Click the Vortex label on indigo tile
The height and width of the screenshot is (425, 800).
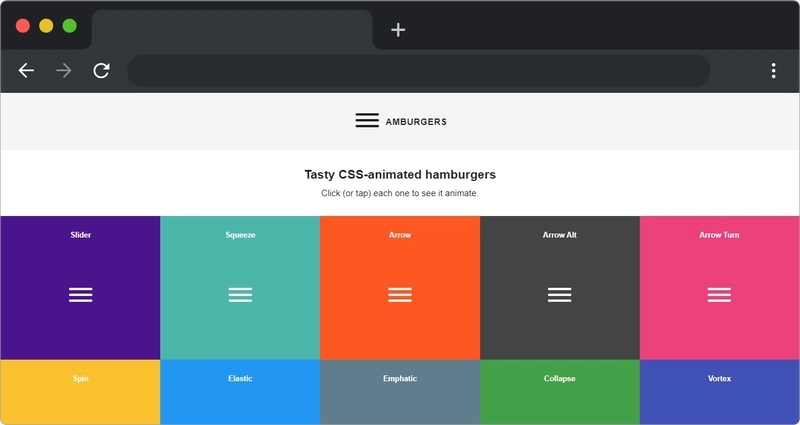pyautogui.click(x=719, y=379)
